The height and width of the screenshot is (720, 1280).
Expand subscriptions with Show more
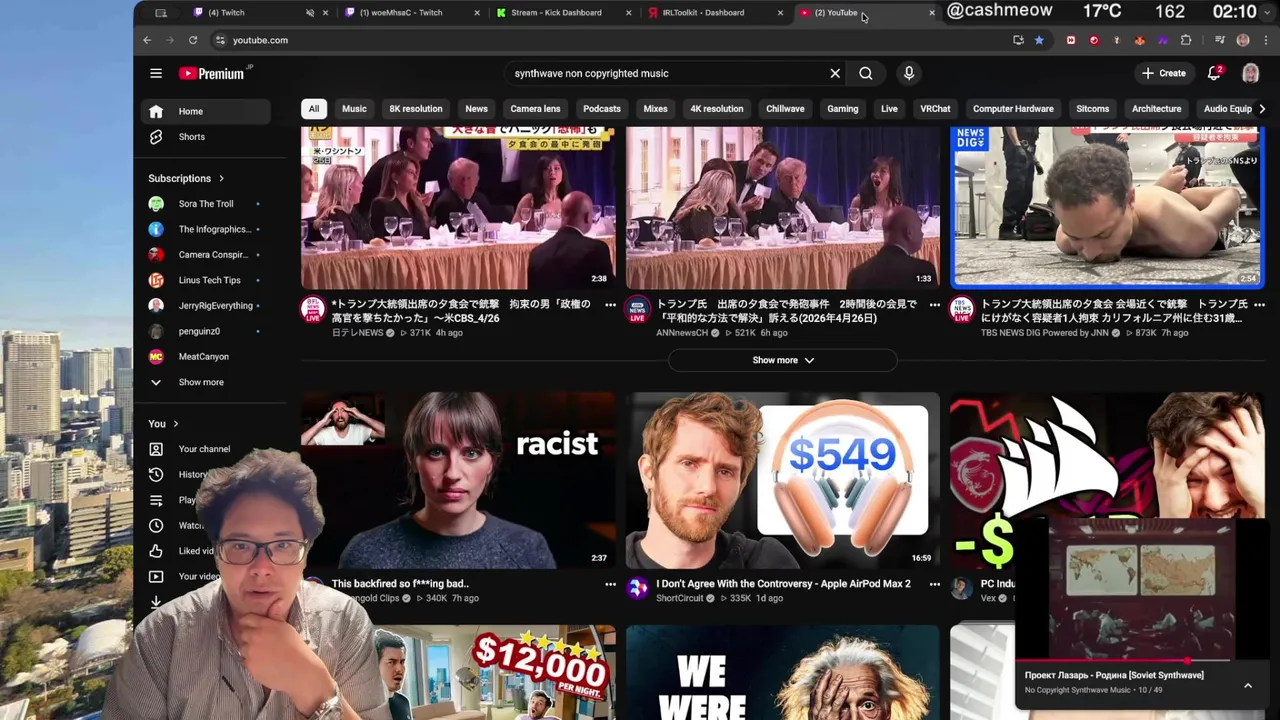204,382
